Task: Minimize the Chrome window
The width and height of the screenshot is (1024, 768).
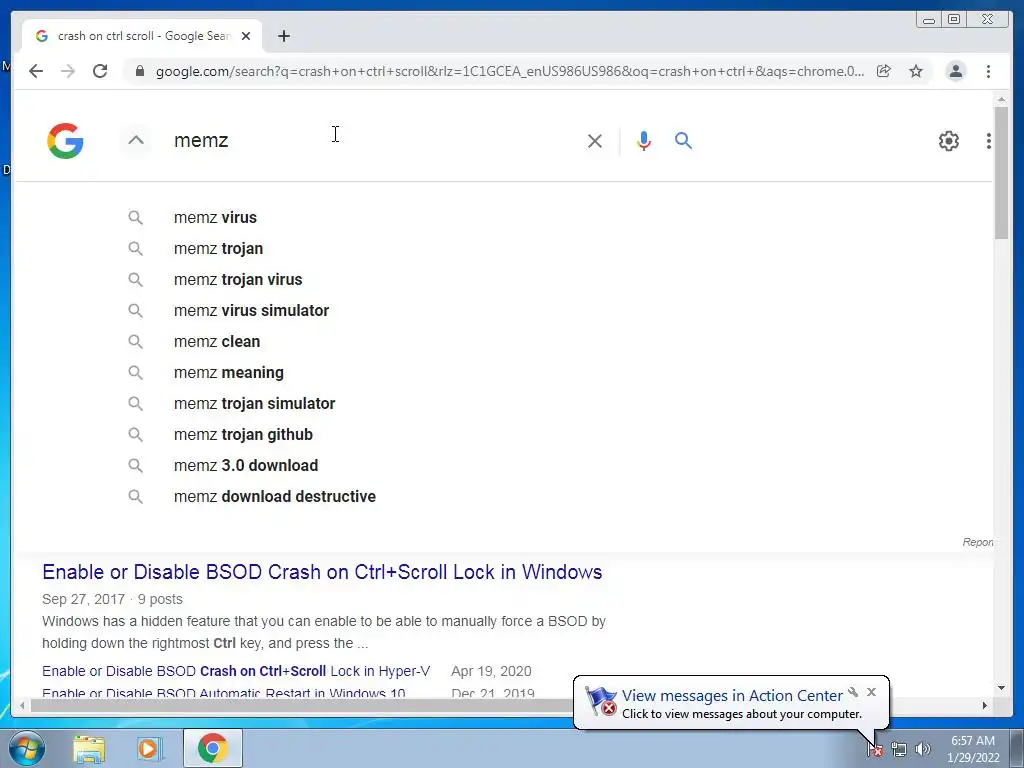Action: [x=929, y=20]
